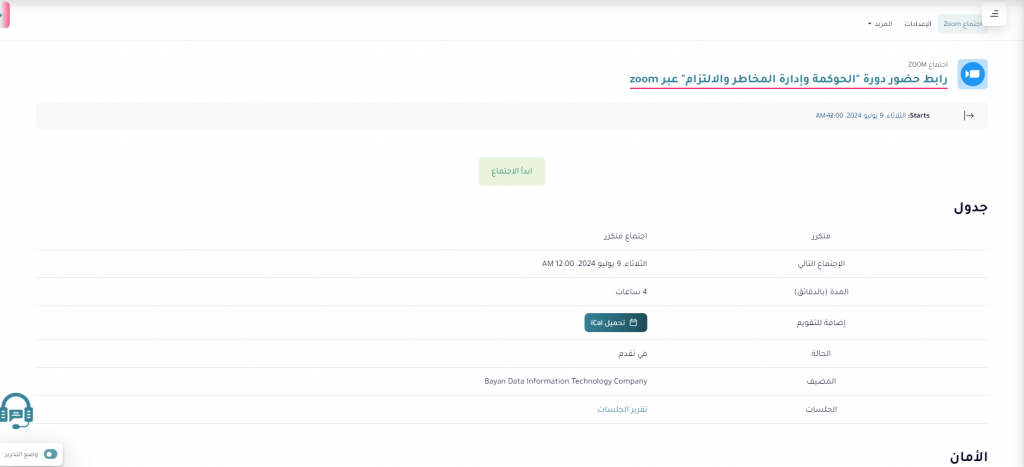Click the Bayan Data Information Technology Company host name
Screen dimensions: 1024x467
(x=566, y=381)
